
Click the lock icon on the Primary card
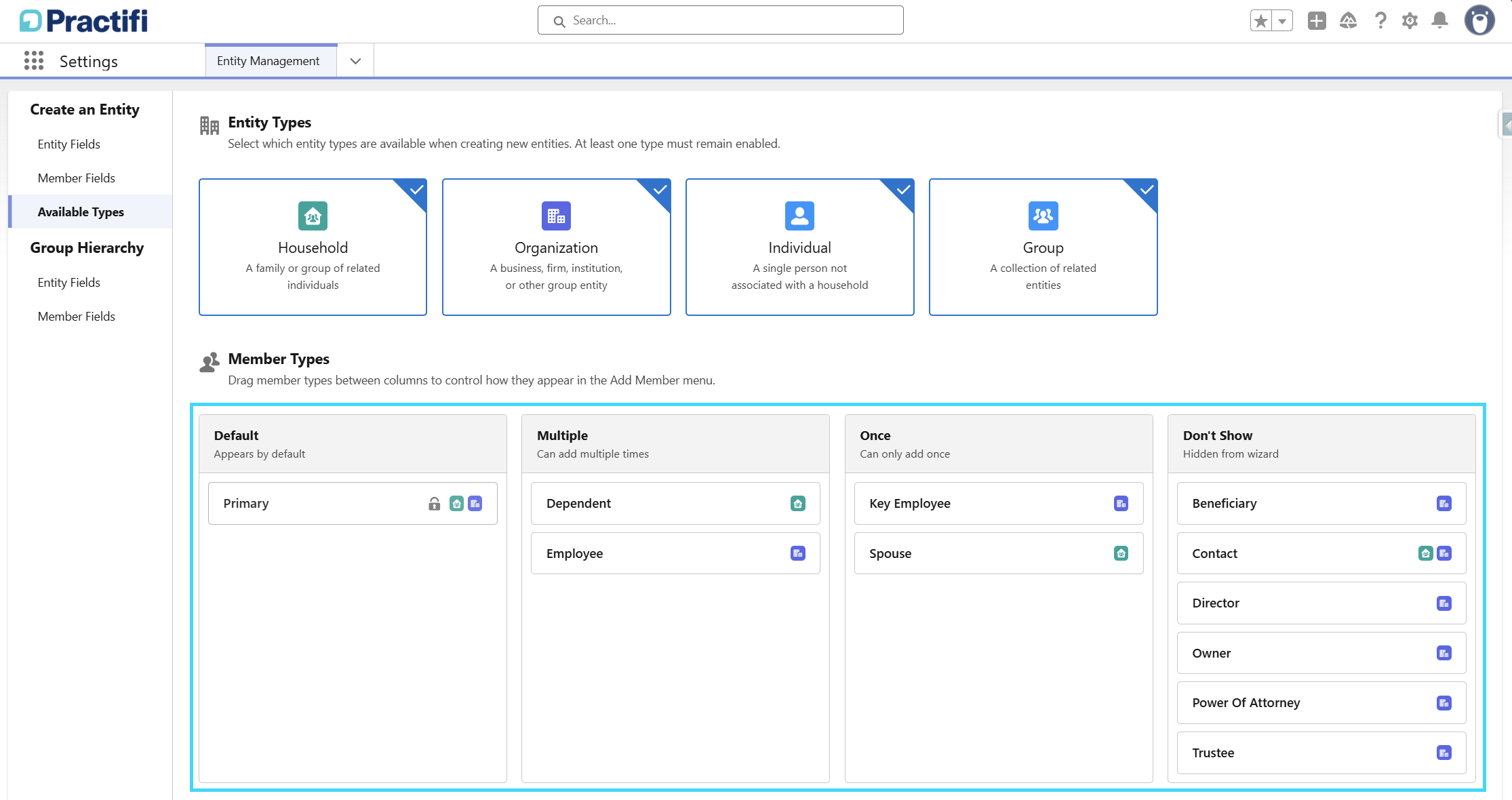(x=435, y=504)
